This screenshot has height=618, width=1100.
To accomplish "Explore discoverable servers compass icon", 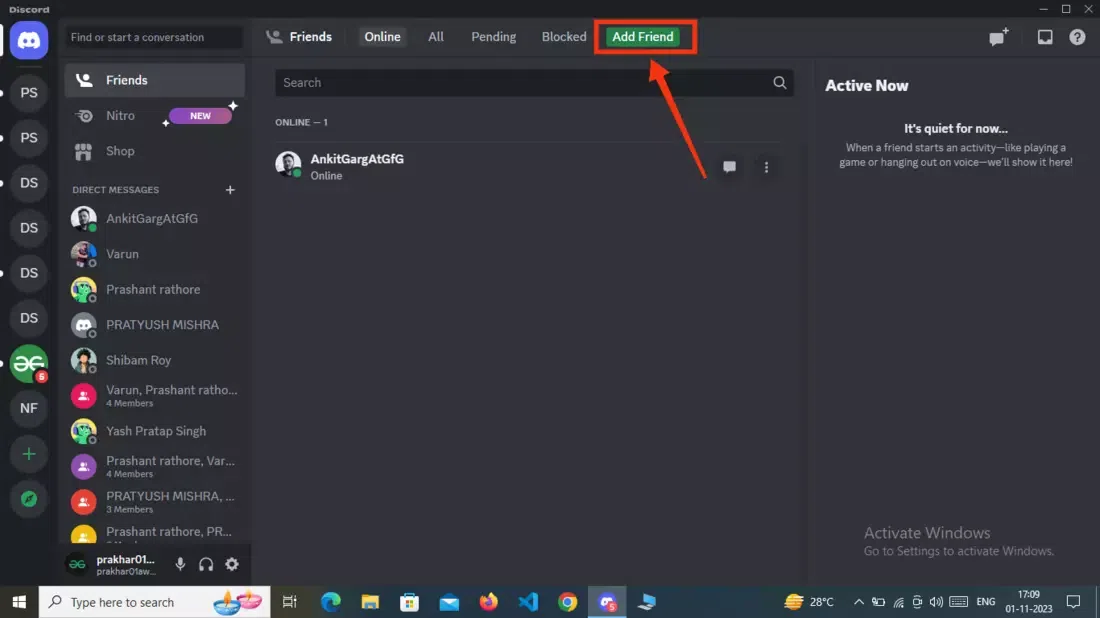I will (x=29, y=499).
